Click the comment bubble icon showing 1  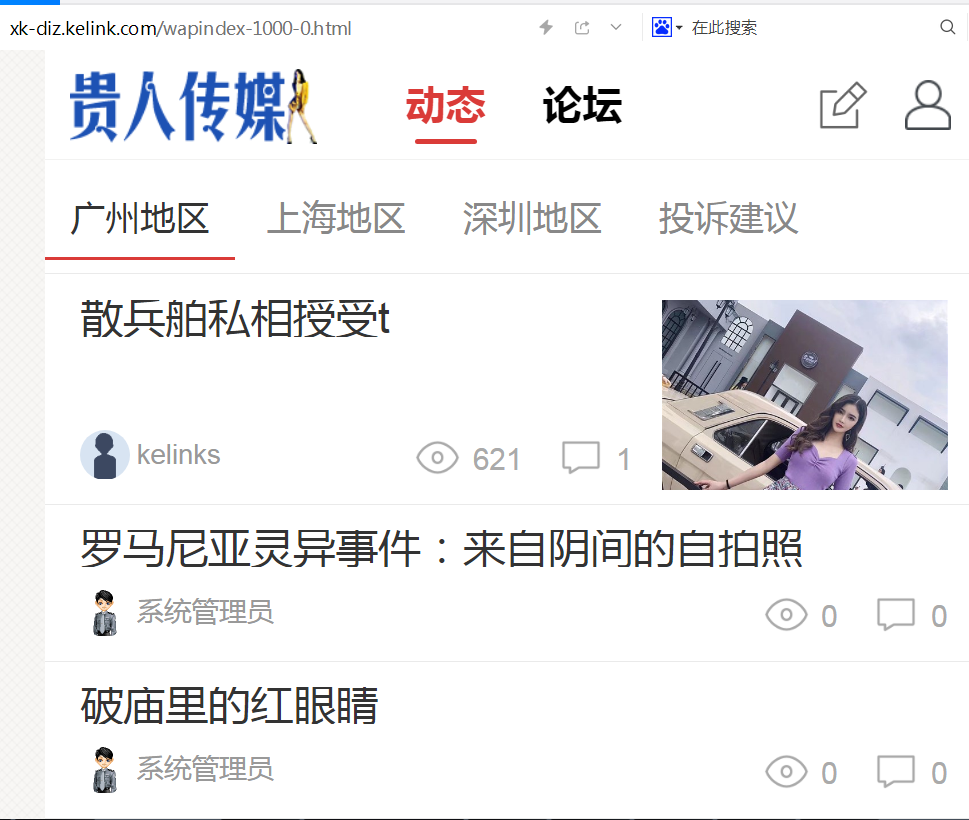(x=580, y=458)
